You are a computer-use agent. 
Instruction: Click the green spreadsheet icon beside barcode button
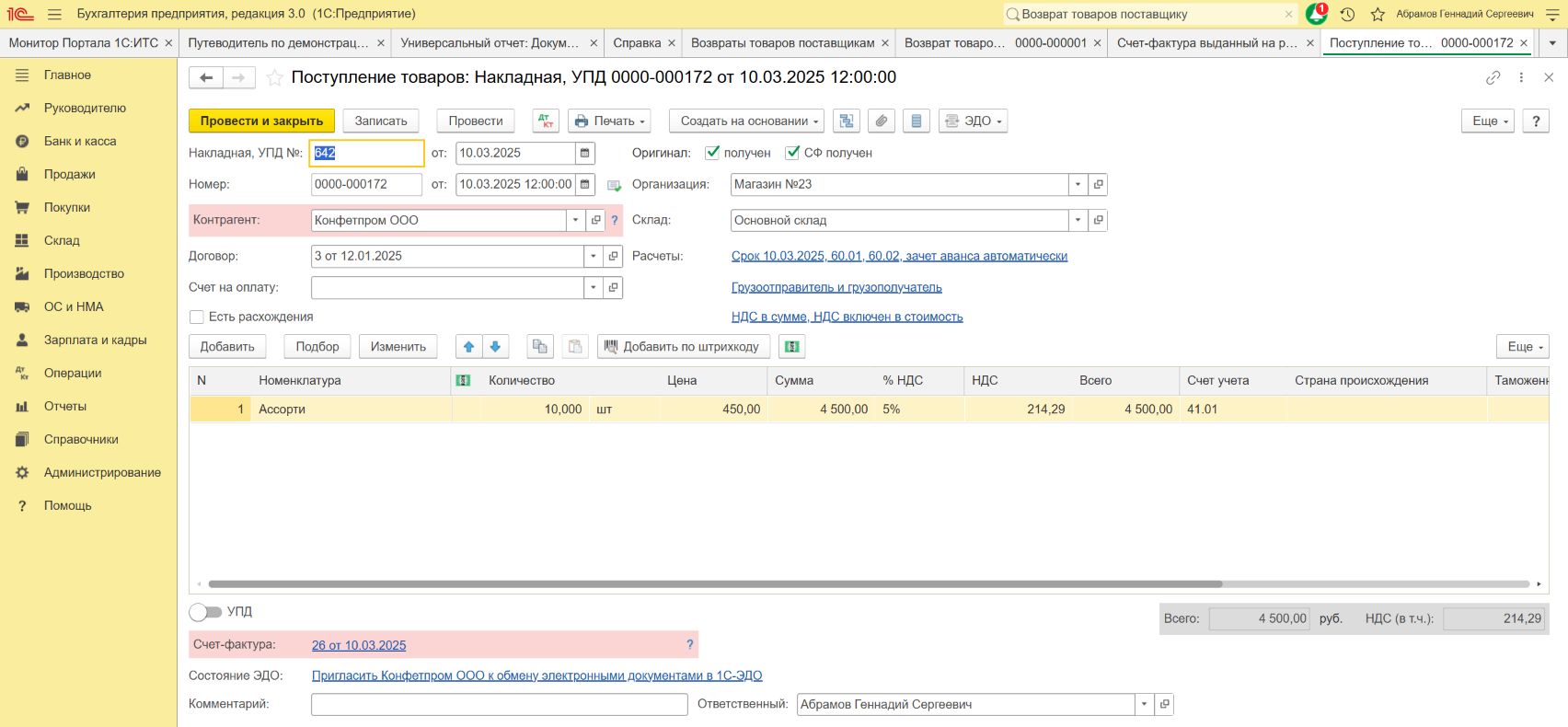tap(791, 347)
